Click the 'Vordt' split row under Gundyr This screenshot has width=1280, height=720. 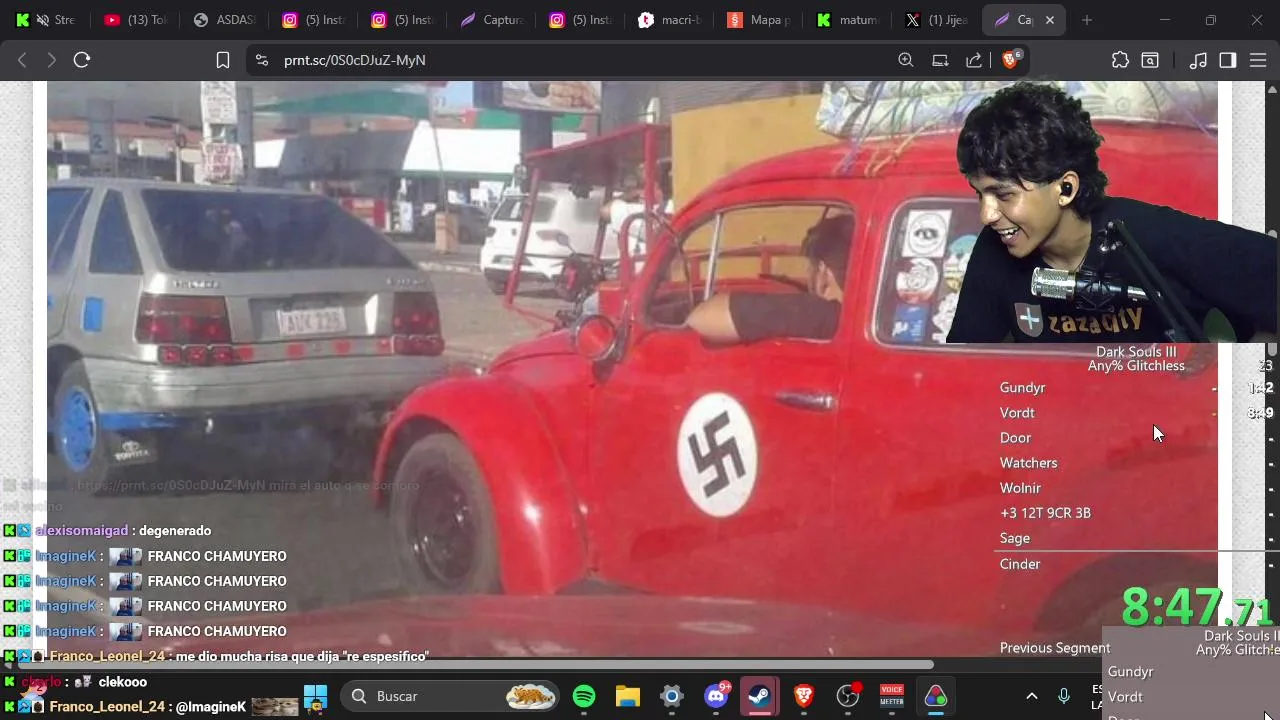tap(1017, 413)
